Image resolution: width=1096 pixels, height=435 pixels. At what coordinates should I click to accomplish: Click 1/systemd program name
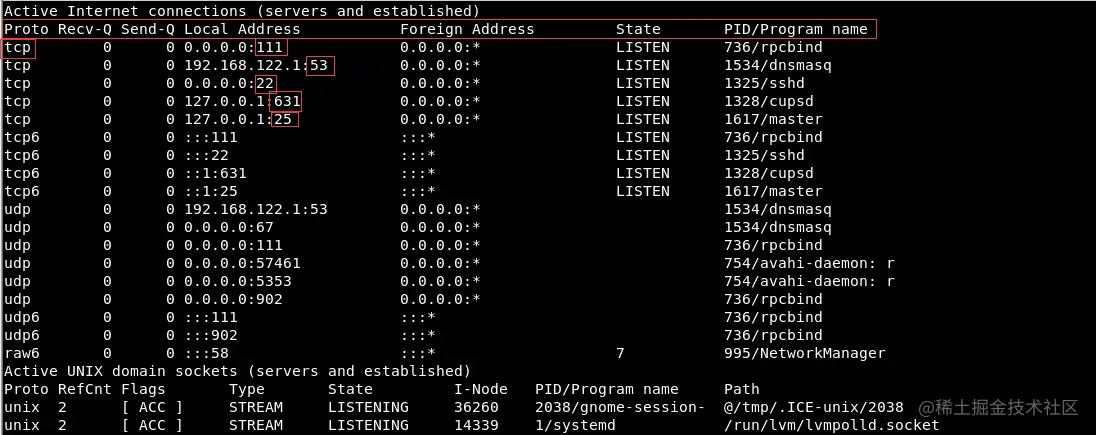click(575, 425)
